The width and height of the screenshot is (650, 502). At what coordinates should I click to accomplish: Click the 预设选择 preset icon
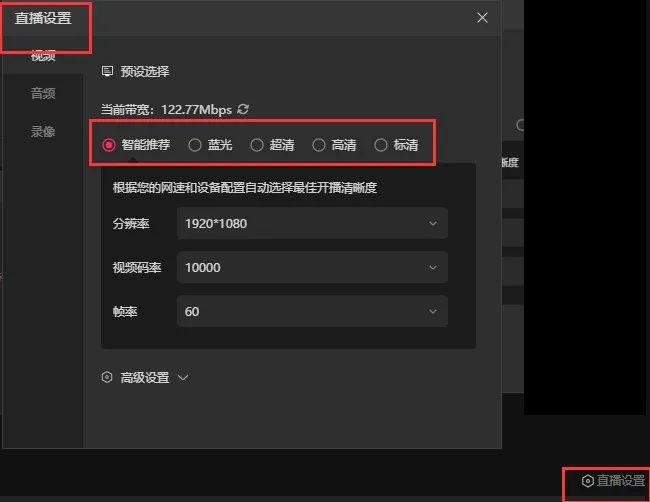click(107, 72)
